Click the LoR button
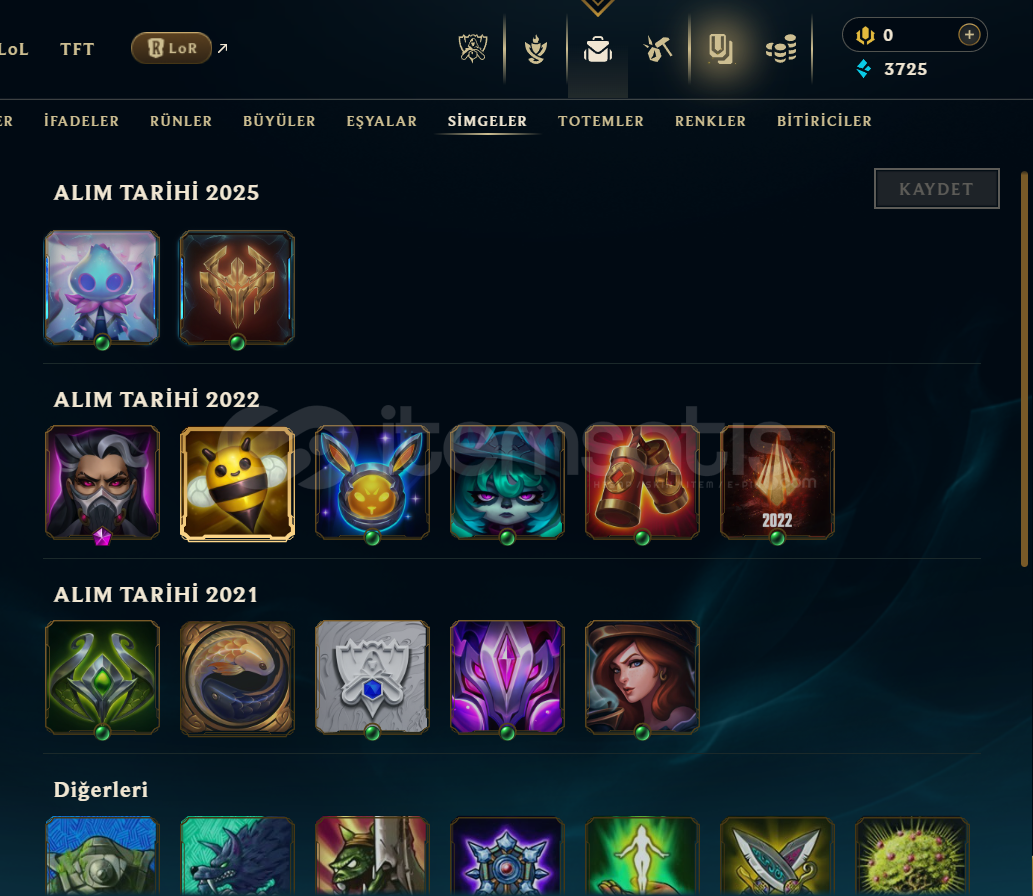Screen dimensions: 1033x896 pyautogui.click(x=171, y=48)
